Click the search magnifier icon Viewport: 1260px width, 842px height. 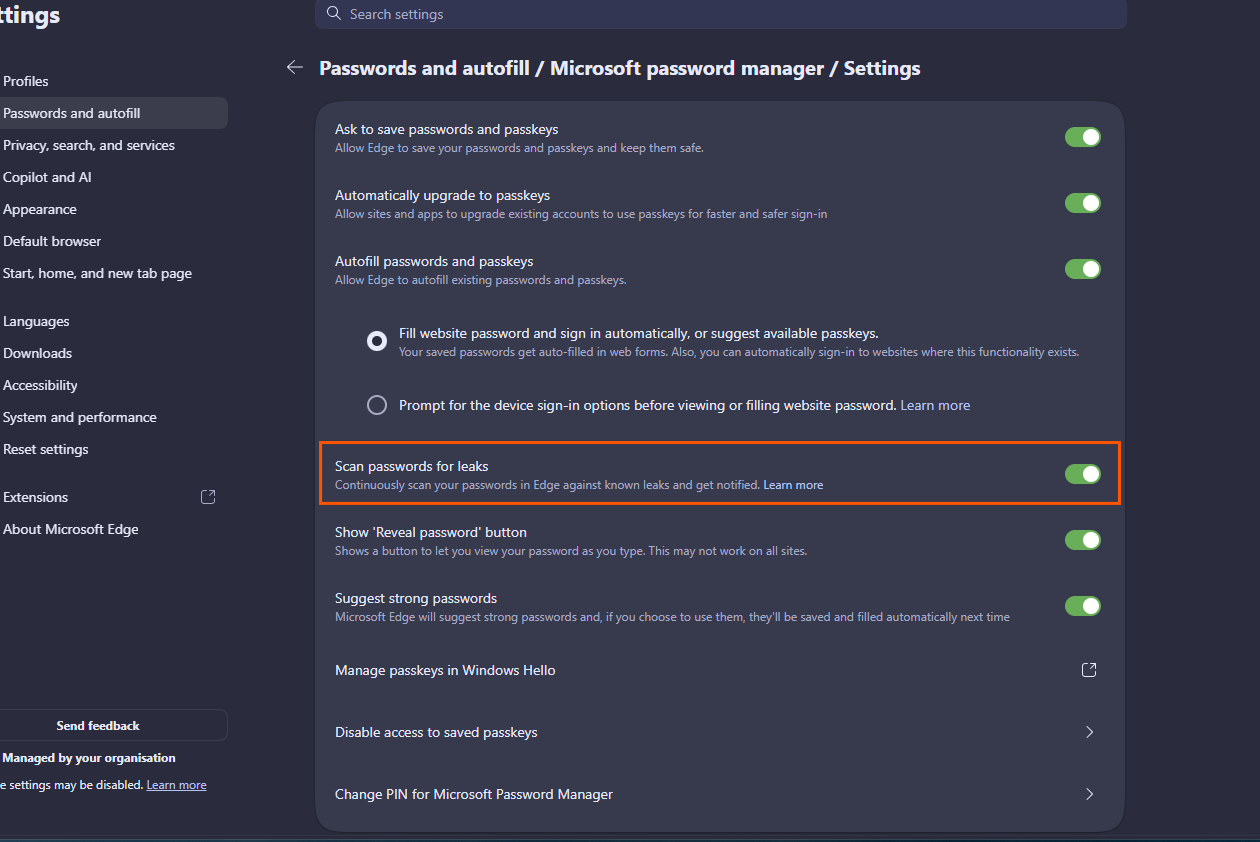(334, 14)
